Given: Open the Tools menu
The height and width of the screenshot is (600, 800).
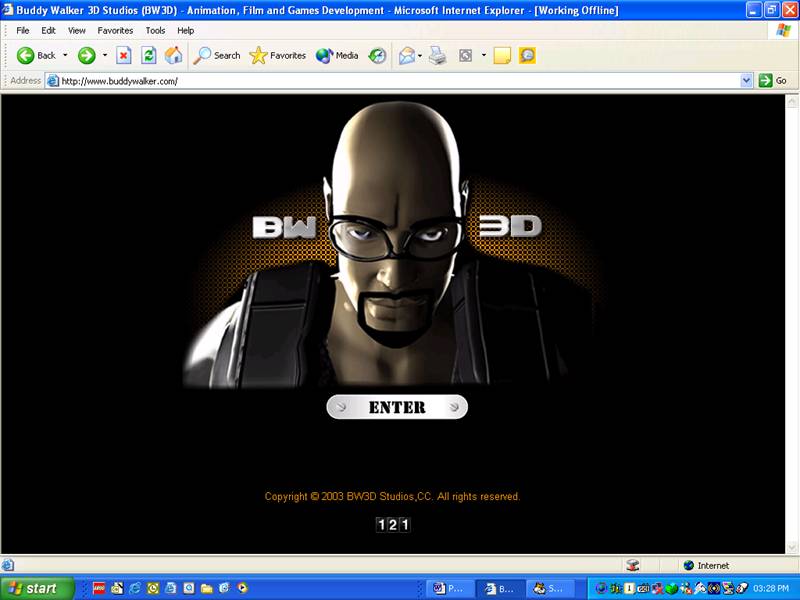Looking at the screenshot, I should coord(155,31).
